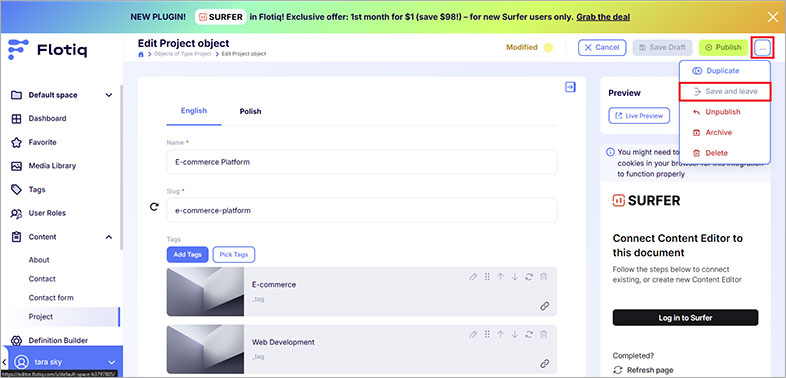Click the info icon in the cookies notice
Screen dimensions: 786x378
[x=610, y=152]
